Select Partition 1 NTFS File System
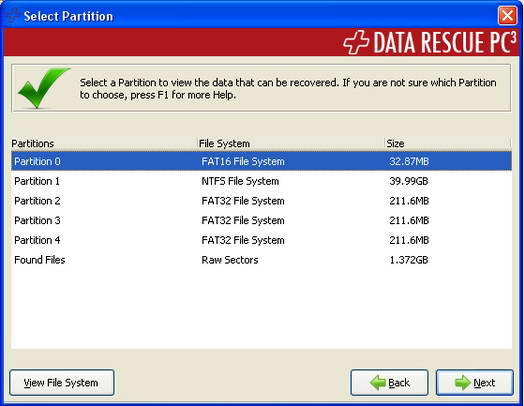This screenshot has width=524, height=406. tap(261, 181)
